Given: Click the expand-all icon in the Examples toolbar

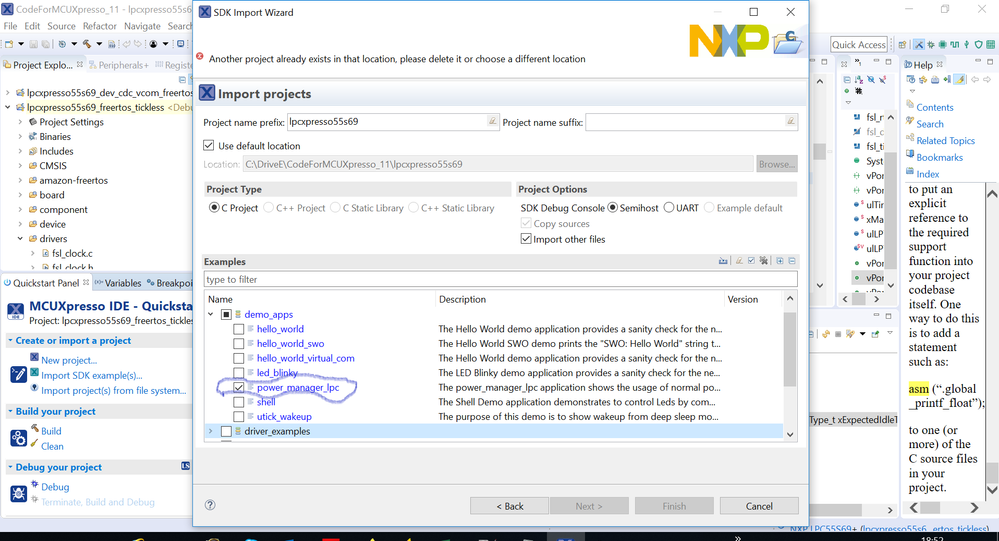Looking at the screenshot, I should [x=780, y=261].
